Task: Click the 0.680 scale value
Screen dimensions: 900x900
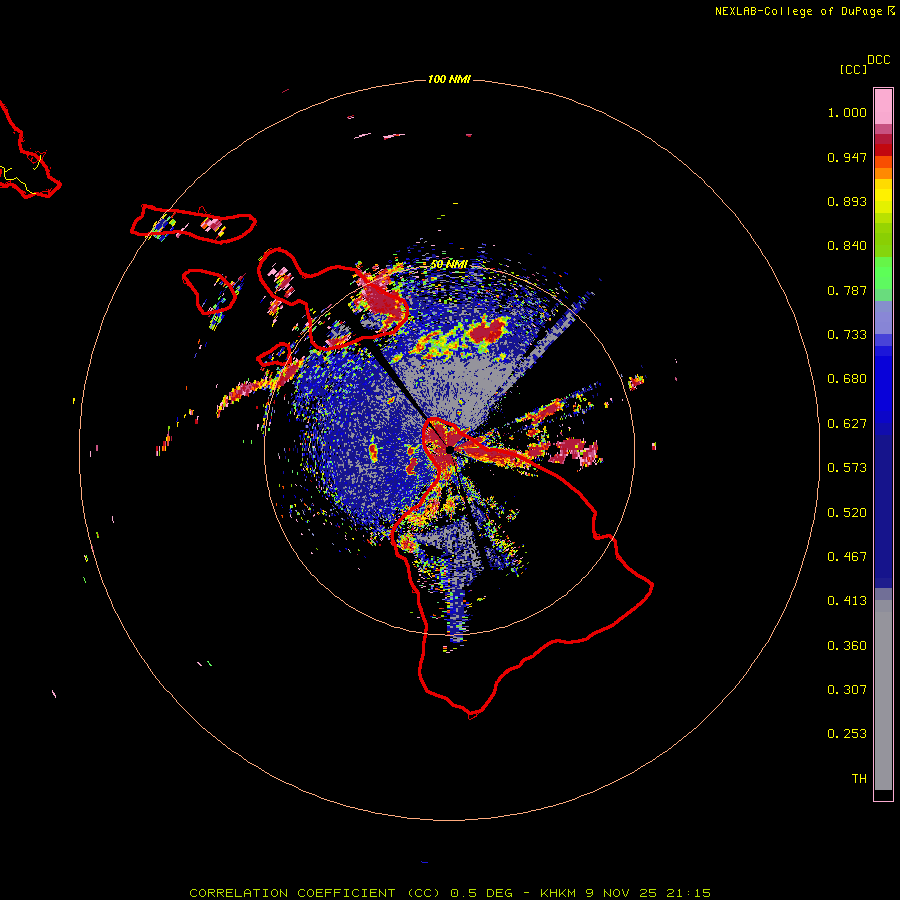Action: pos(847,379)
